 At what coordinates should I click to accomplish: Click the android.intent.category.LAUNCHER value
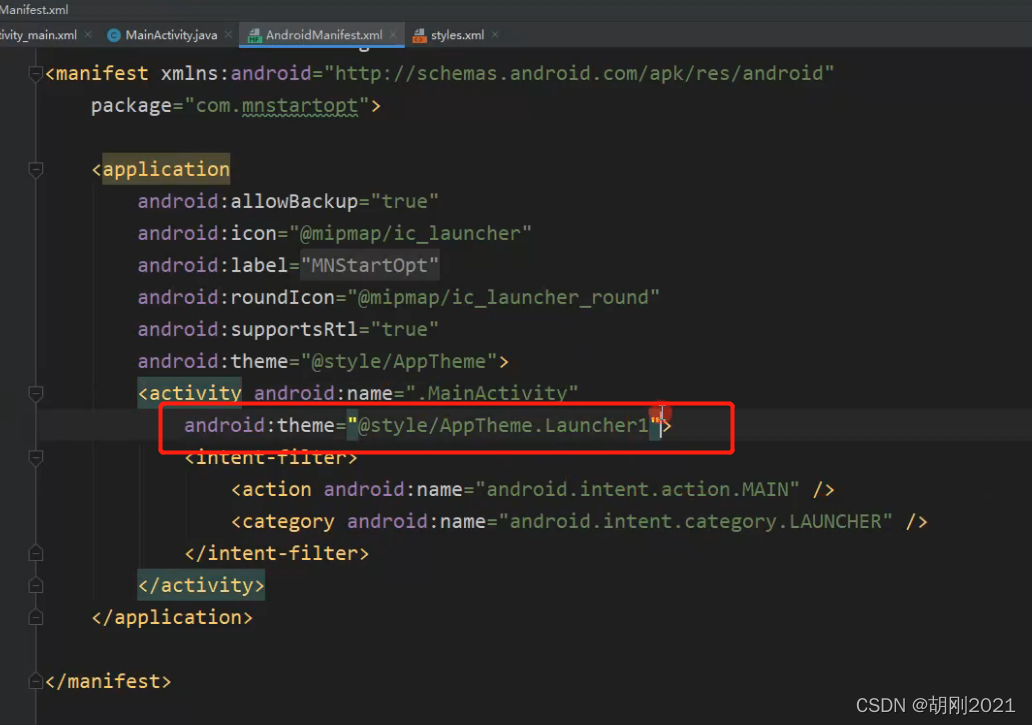pyautogui.click(x=695, y=522)
